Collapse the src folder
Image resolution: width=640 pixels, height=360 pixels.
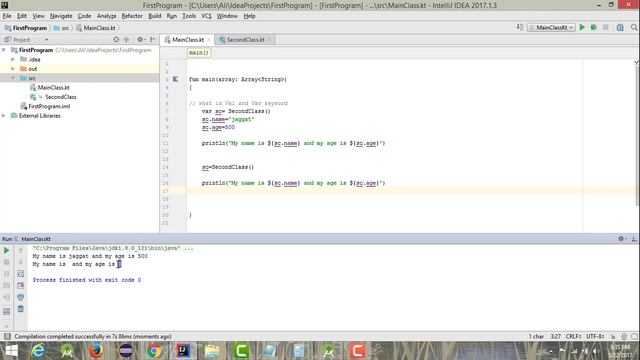13,78
